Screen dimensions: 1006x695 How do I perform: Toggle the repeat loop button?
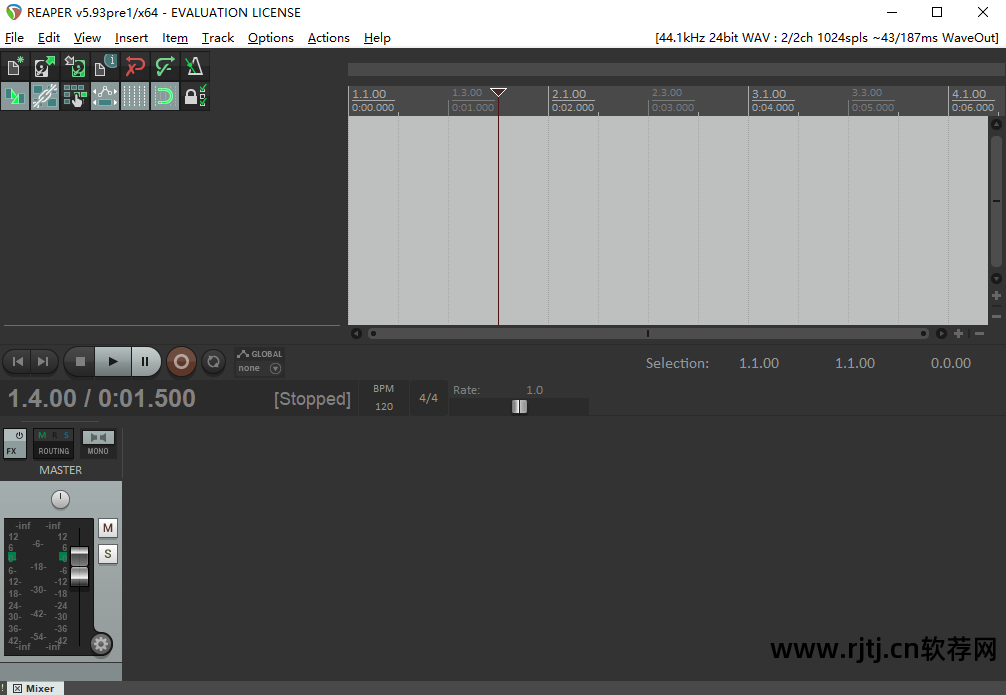tap(214, 362)
